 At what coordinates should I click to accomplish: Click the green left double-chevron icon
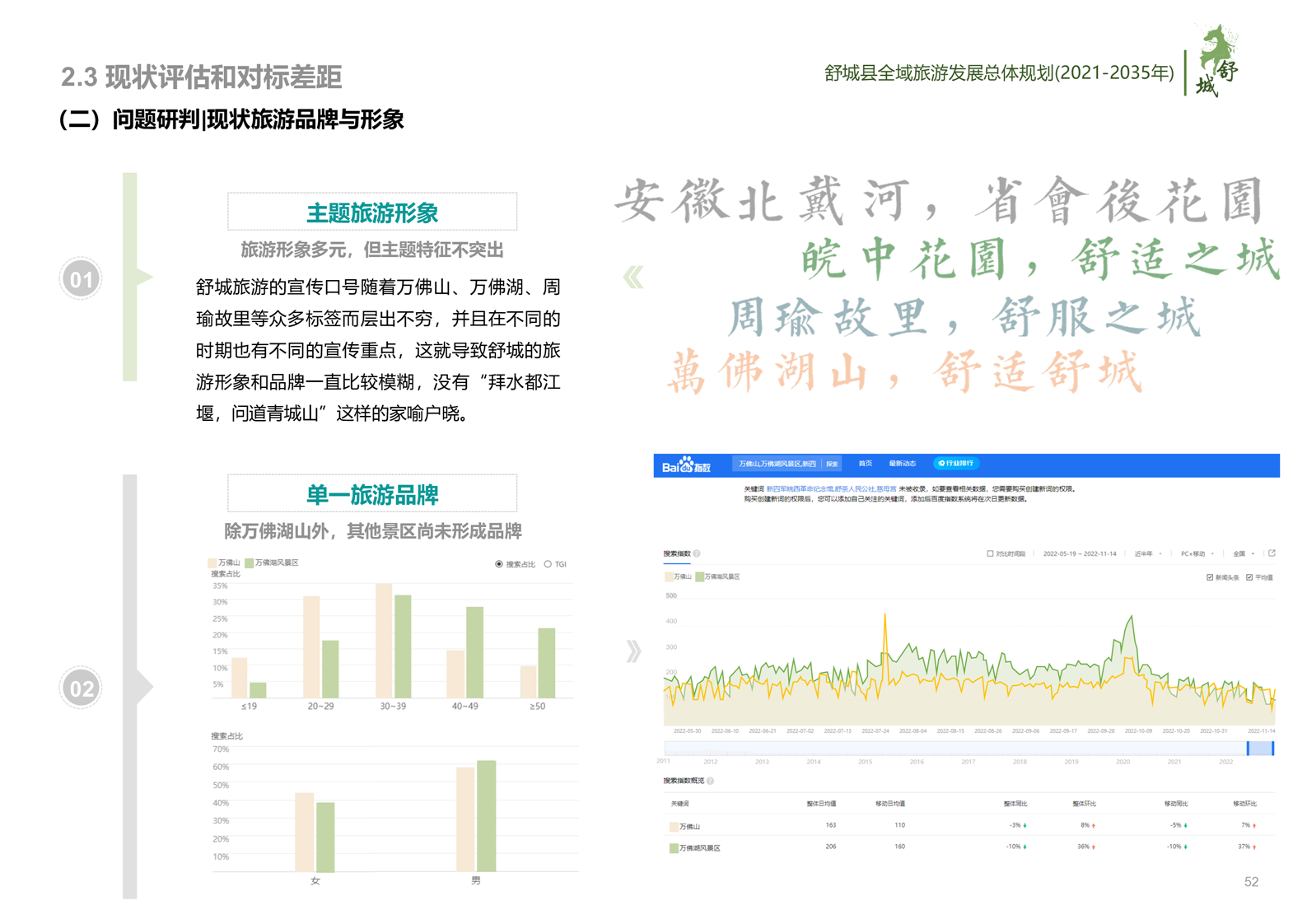[633, 277]
